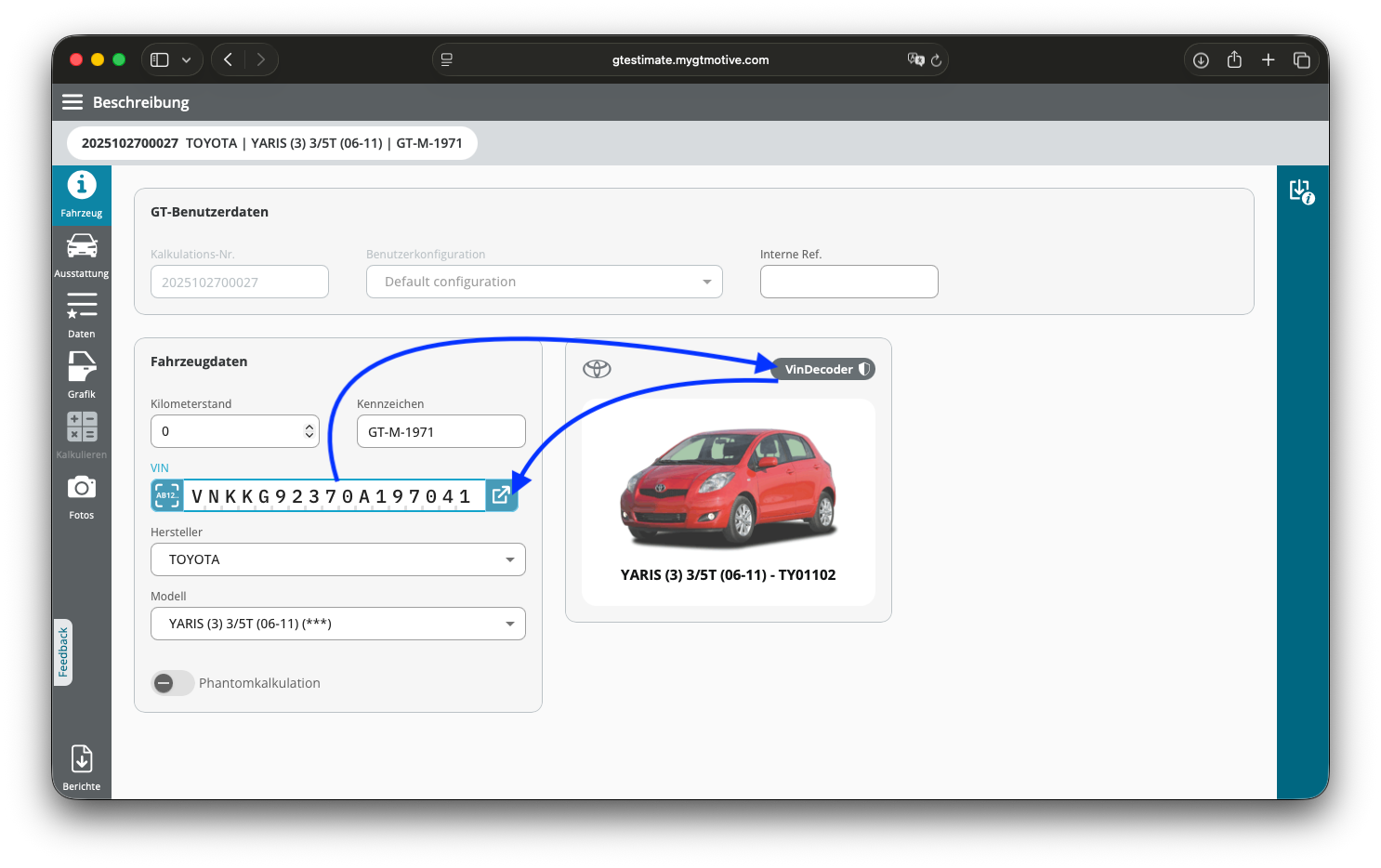
Task: Click the info import icon in right panel
Action: [1302, 191]
